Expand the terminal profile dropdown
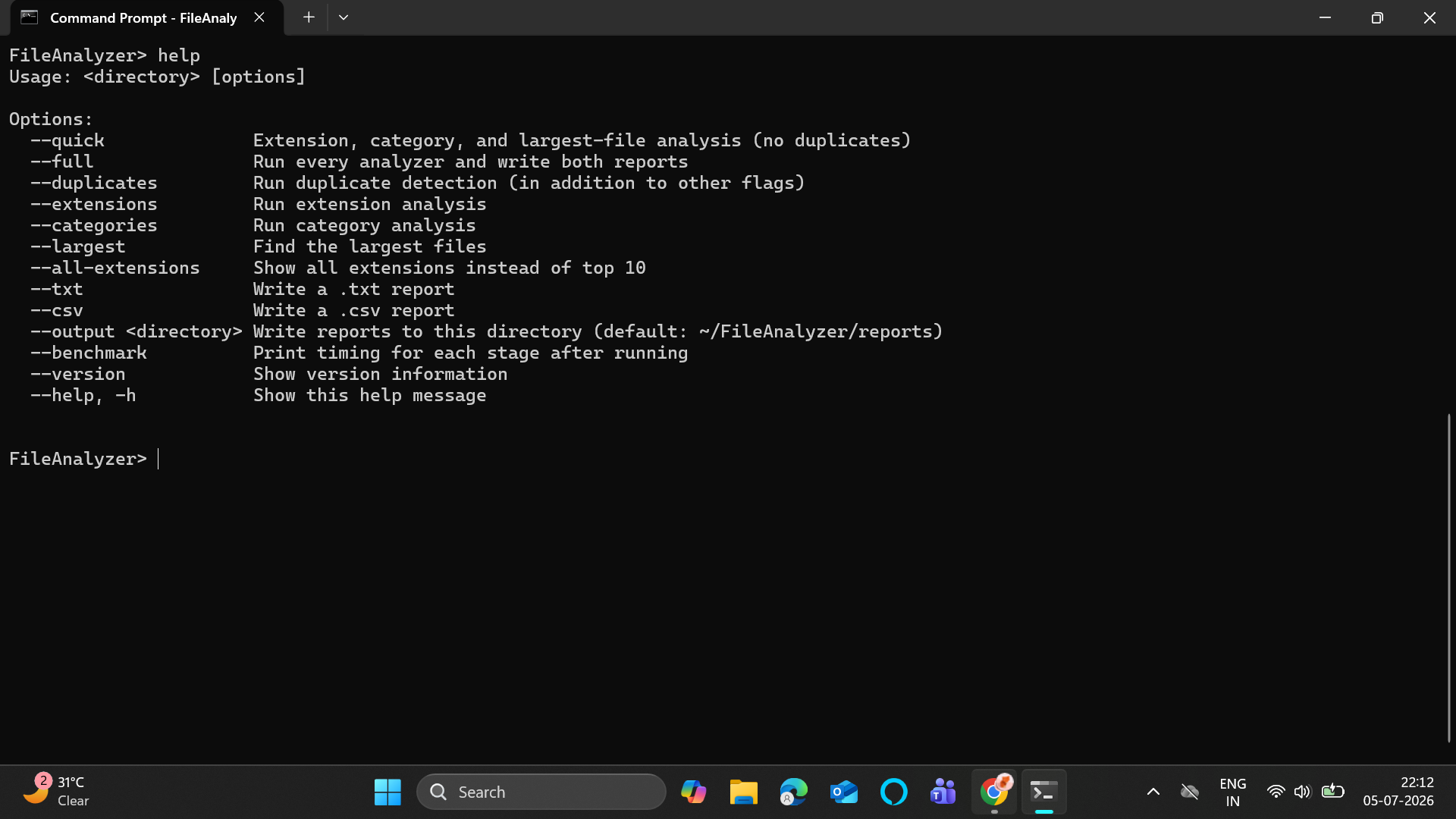The width and height of the screenshot is (1456, 819). 344,17
